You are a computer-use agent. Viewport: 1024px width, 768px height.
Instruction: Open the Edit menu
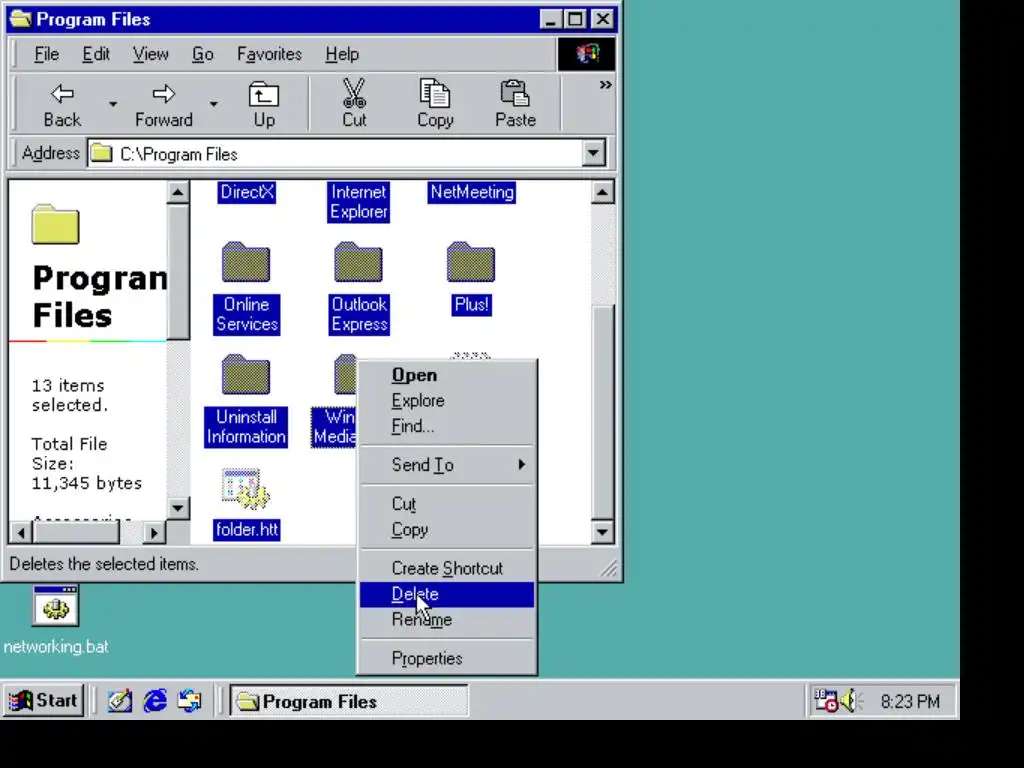95,54
